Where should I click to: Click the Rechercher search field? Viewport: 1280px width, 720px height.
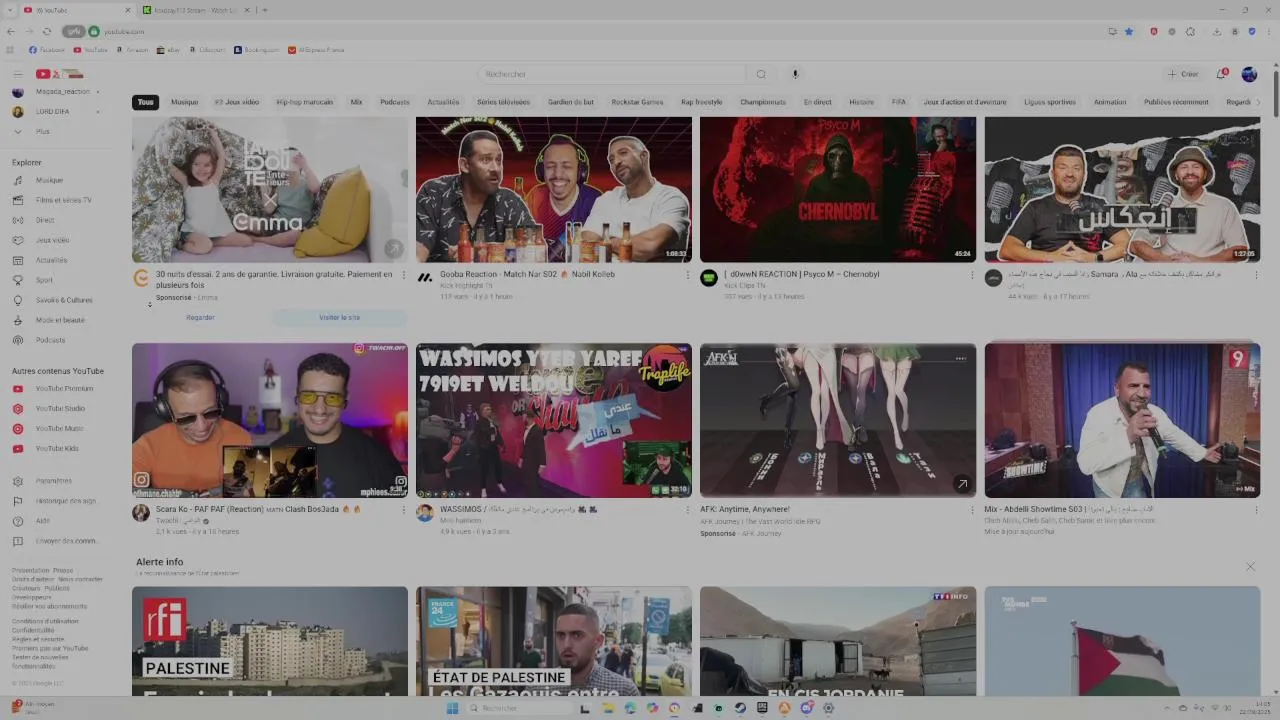coord(612,74)
